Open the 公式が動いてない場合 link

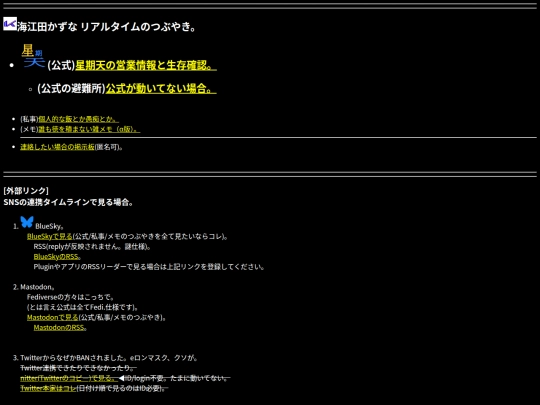coord(161,89)
